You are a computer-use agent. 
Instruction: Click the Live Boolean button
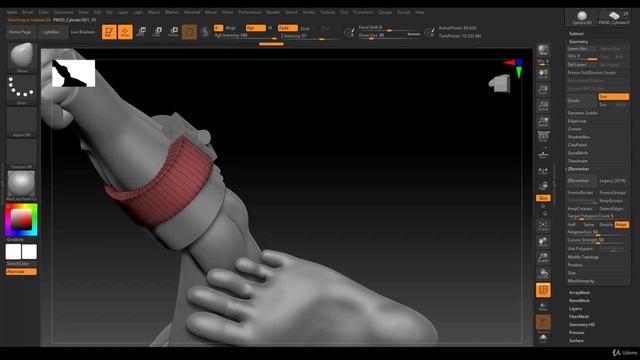(82, 32)
